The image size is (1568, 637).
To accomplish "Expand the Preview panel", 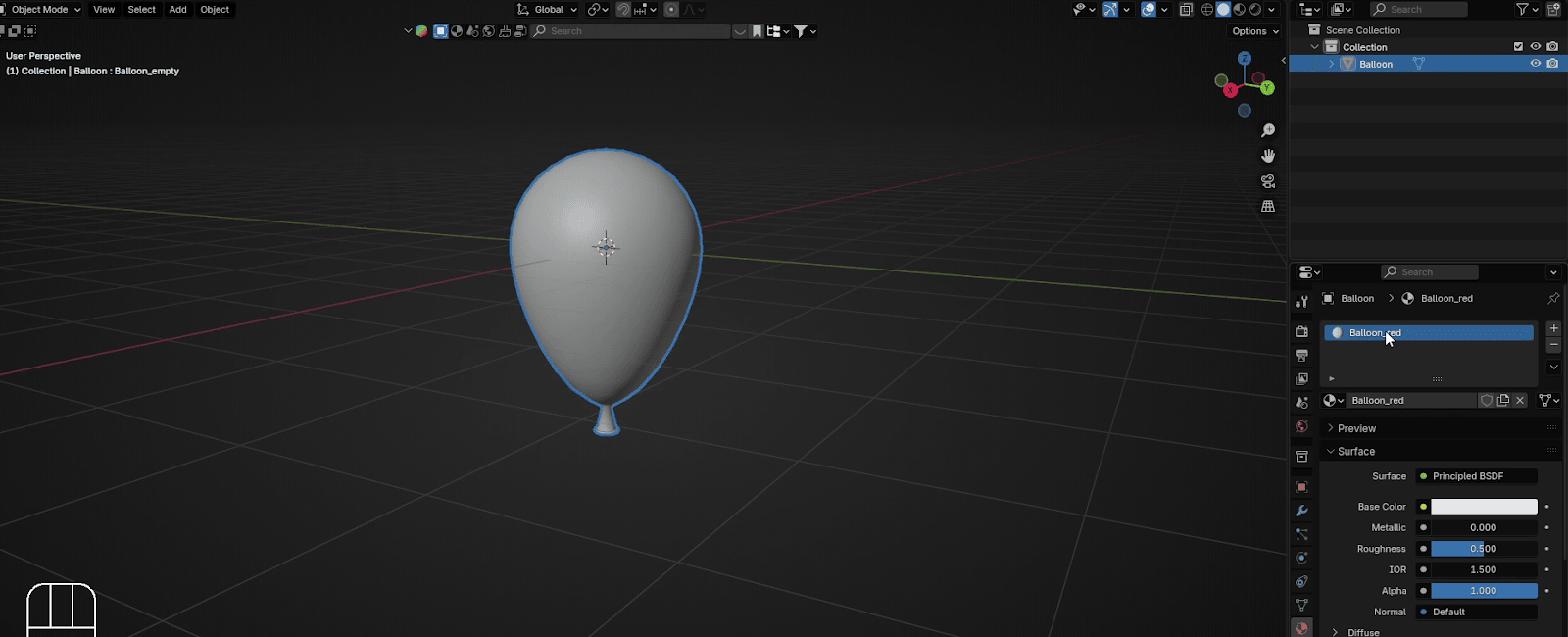I will tap(1356, 428).
